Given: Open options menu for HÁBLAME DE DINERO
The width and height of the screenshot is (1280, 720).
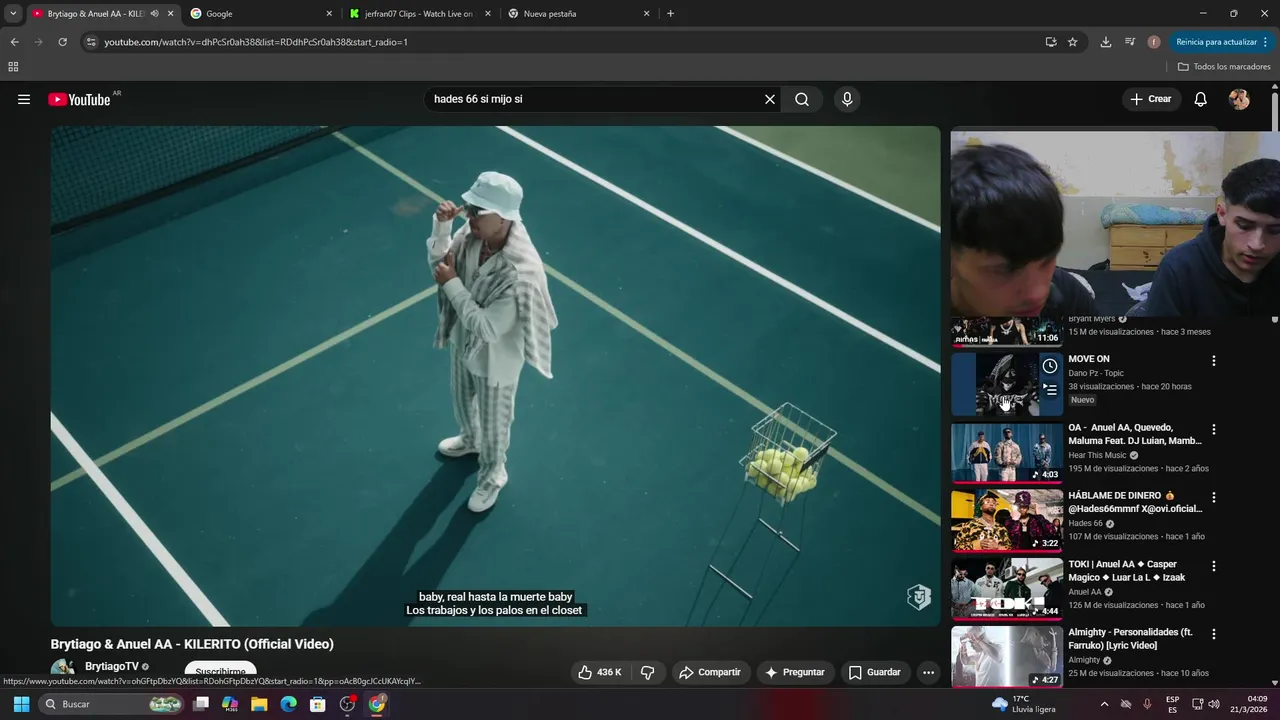Looking at the screenshot, I should pos(1214,497).
